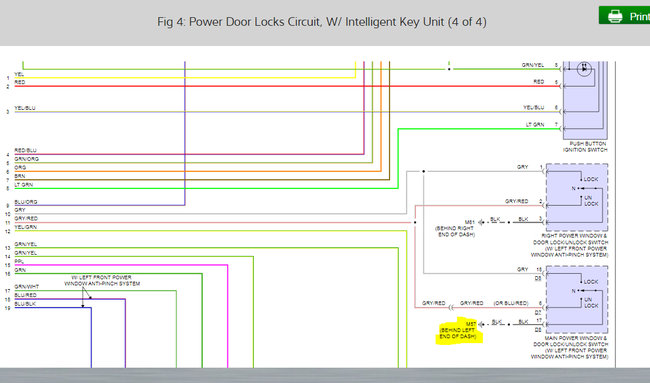Click the BLU/BLK wire label
The height and width of the screenshot is (383, 650).
[x=25, y=304]
